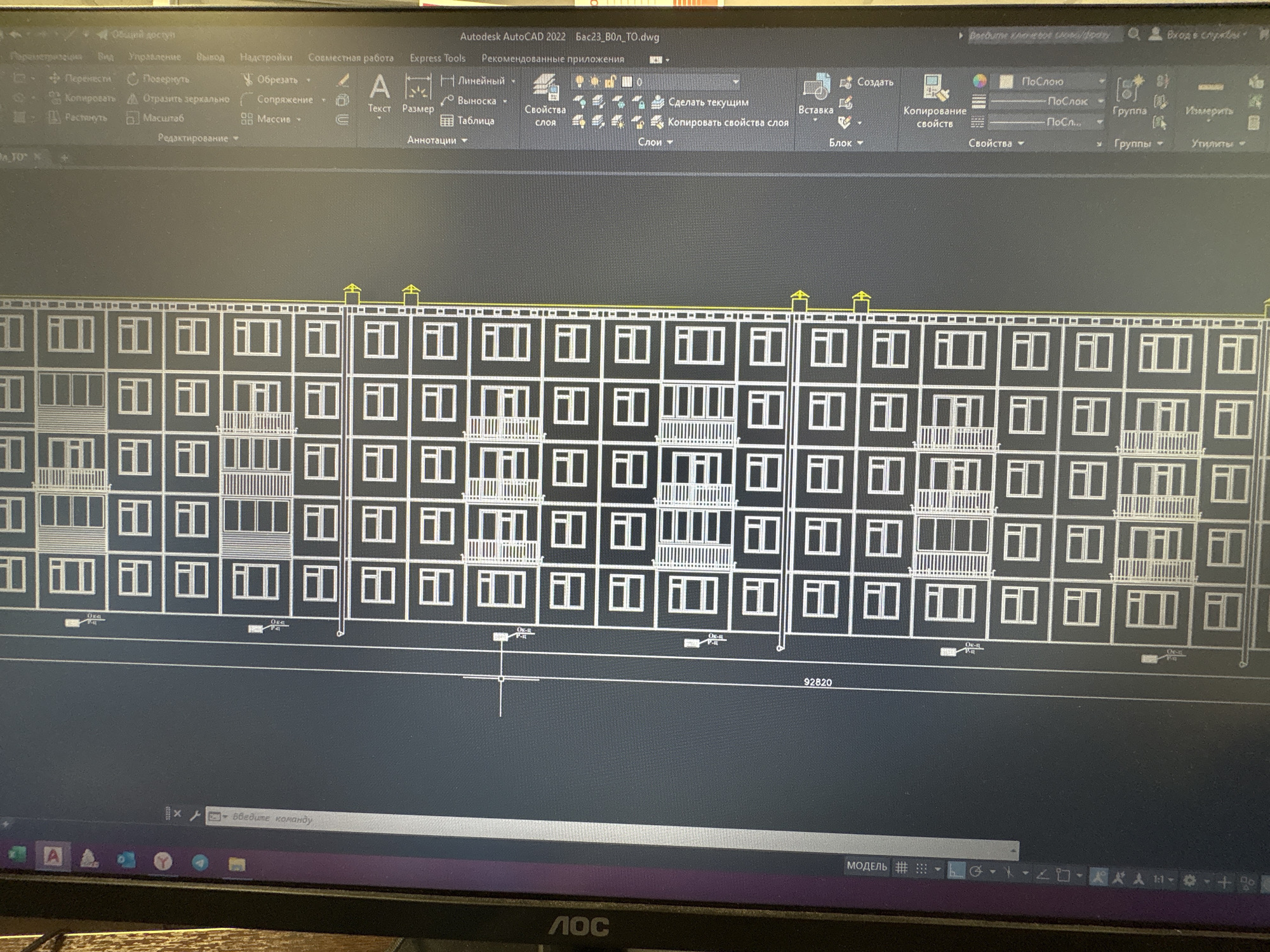The width and height of the screenshot is (1270, 952).
Task: Click the color wheel object color swatch
Action: tap(980, 81)
